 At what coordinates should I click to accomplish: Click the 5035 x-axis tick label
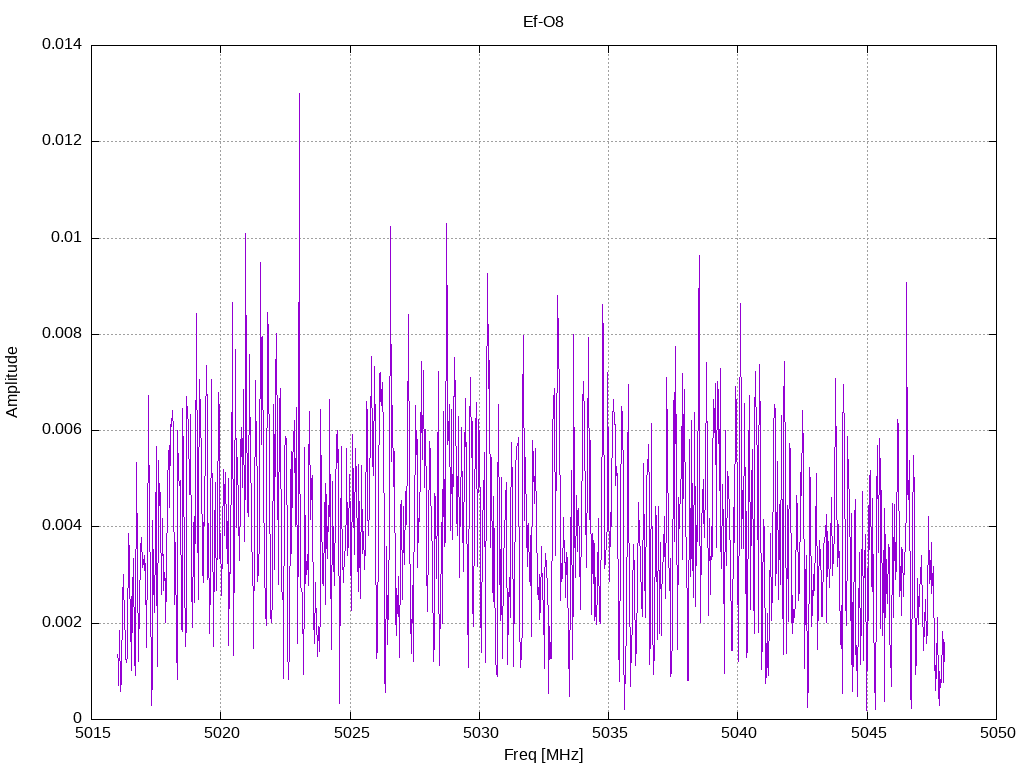coord(609,733)
